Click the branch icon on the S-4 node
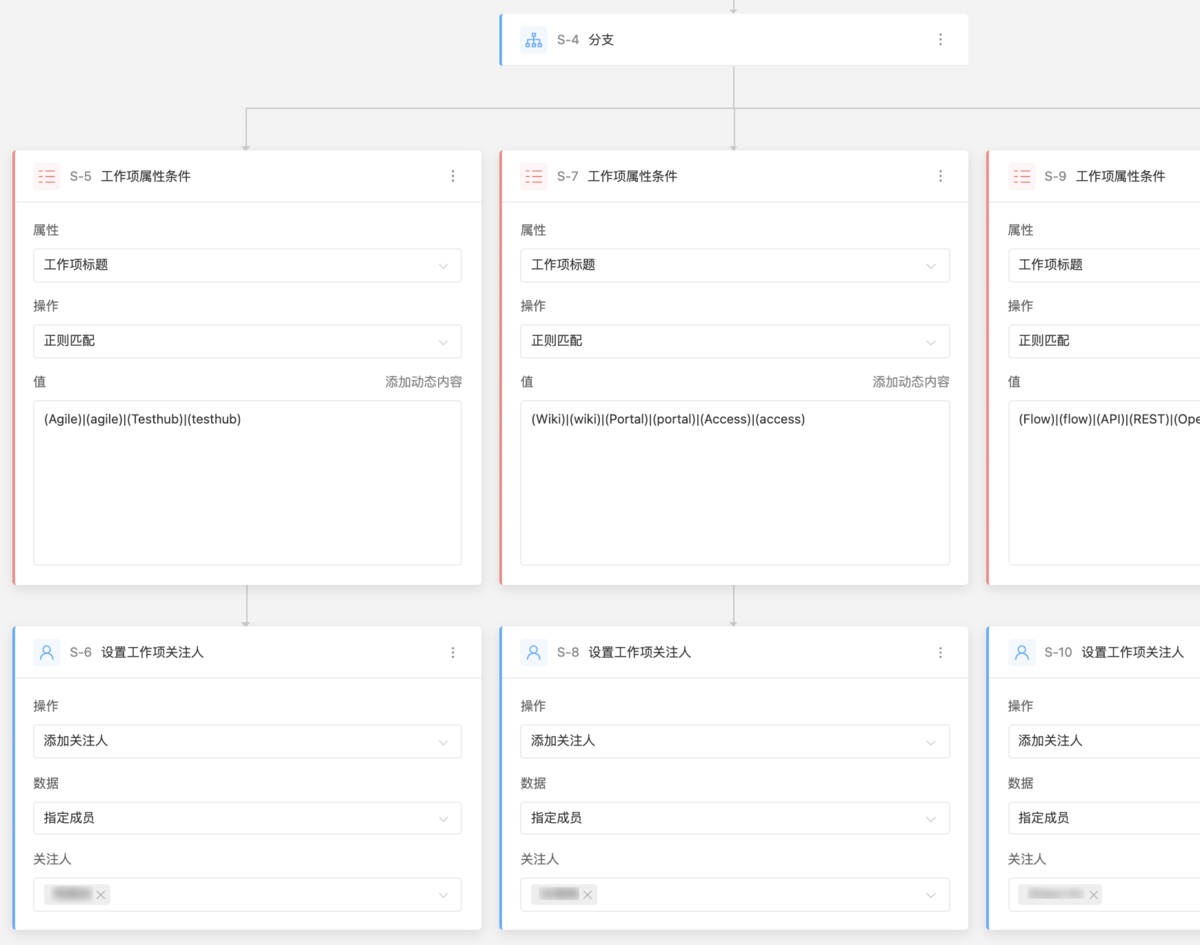The height and width of the screenshot is (945, 1200). pyautogui.click(x=533, y=40)
